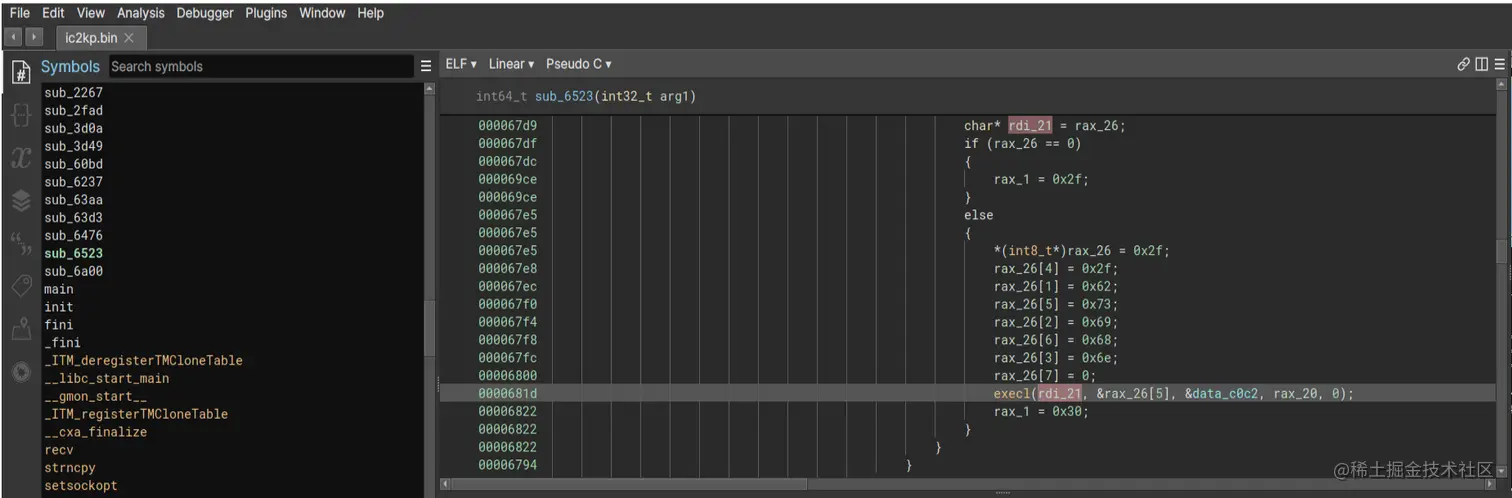Open the Strings sidebar icon

20,243
